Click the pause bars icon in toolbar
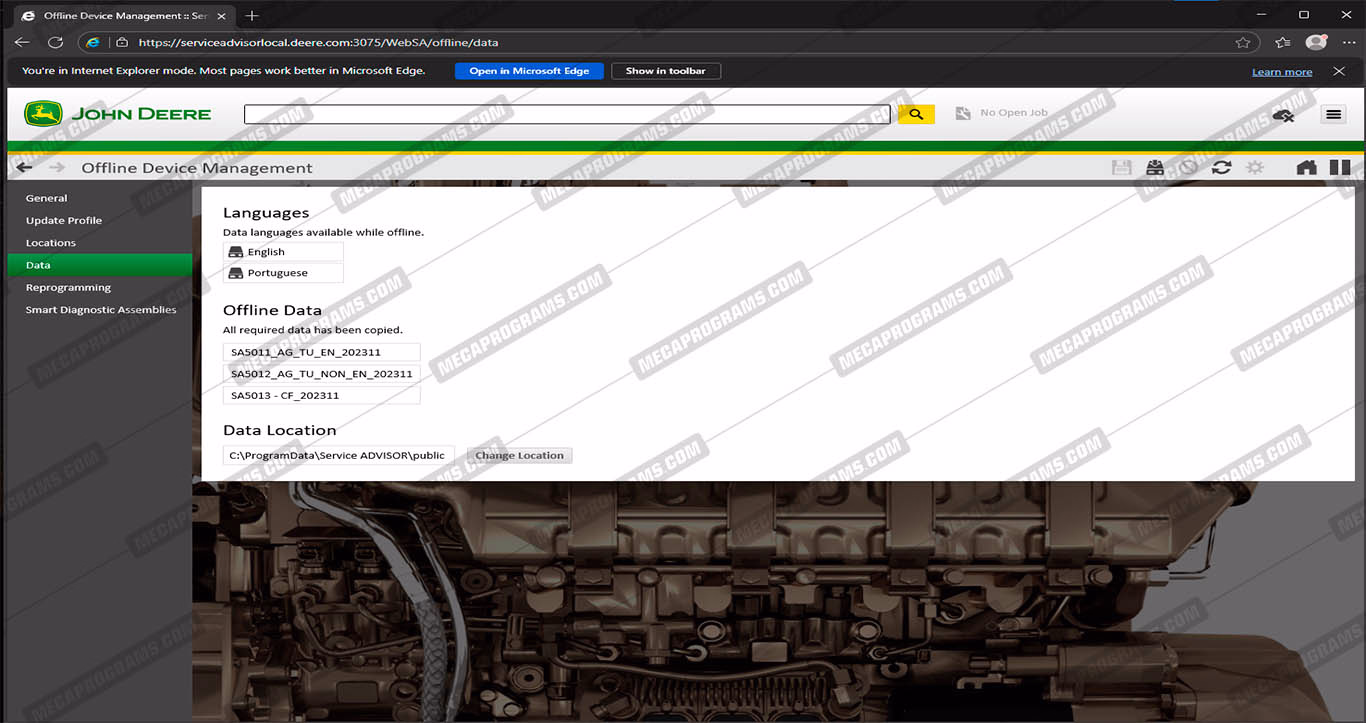Viewport: 1366px width, 723px height. (1340, 168)
